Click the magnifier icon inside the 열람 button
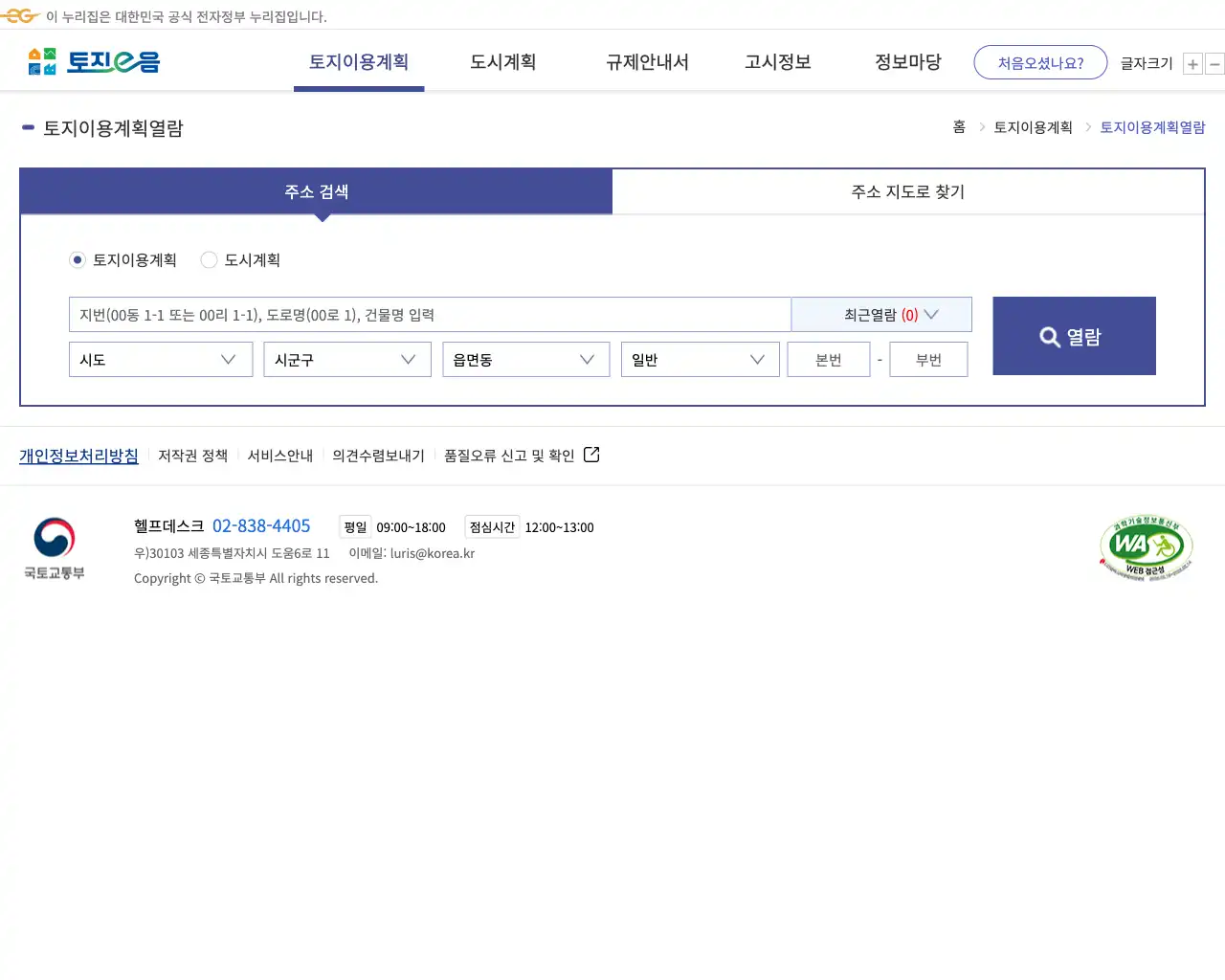The width and height of the screenshot is (1225, 980). [1048, 336]
